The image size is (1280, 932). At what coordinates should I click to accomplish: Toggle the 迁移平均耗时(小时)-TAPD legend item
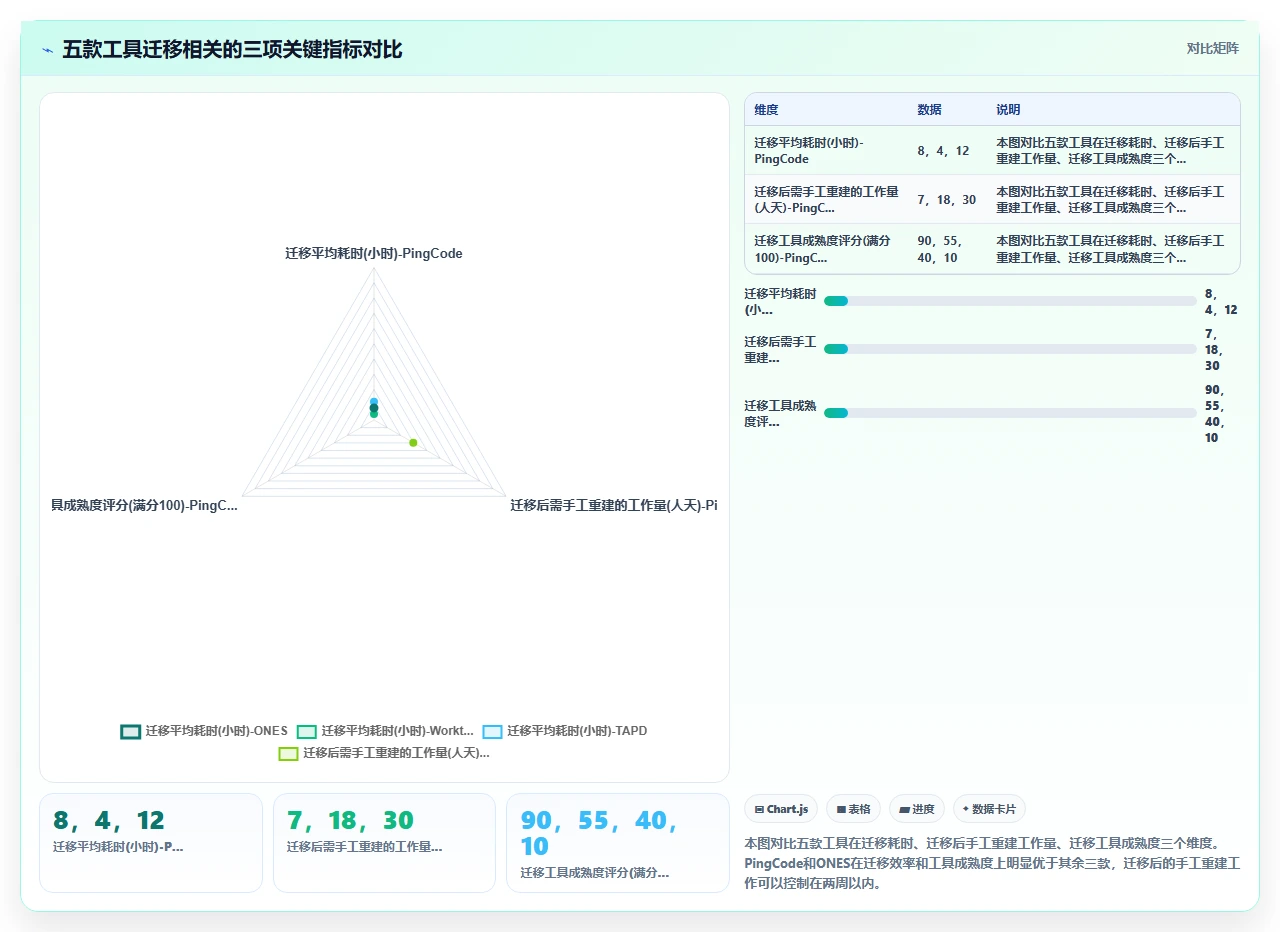pos(565,731)
